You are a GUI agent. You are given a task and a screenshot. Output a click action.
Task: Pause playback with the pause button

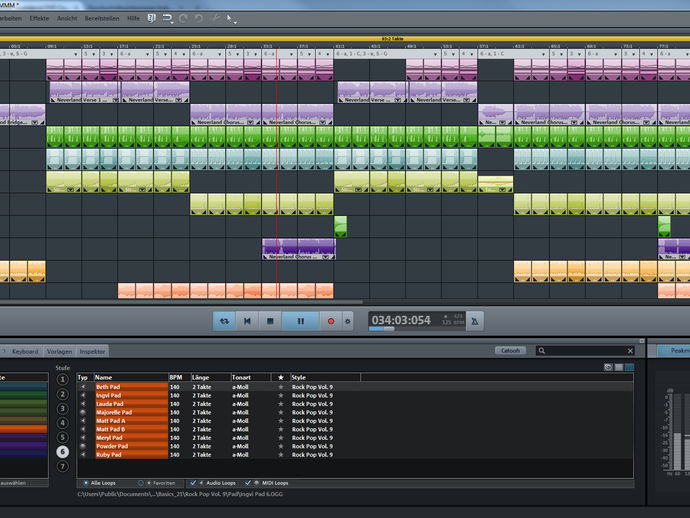(x=300, y=321)
